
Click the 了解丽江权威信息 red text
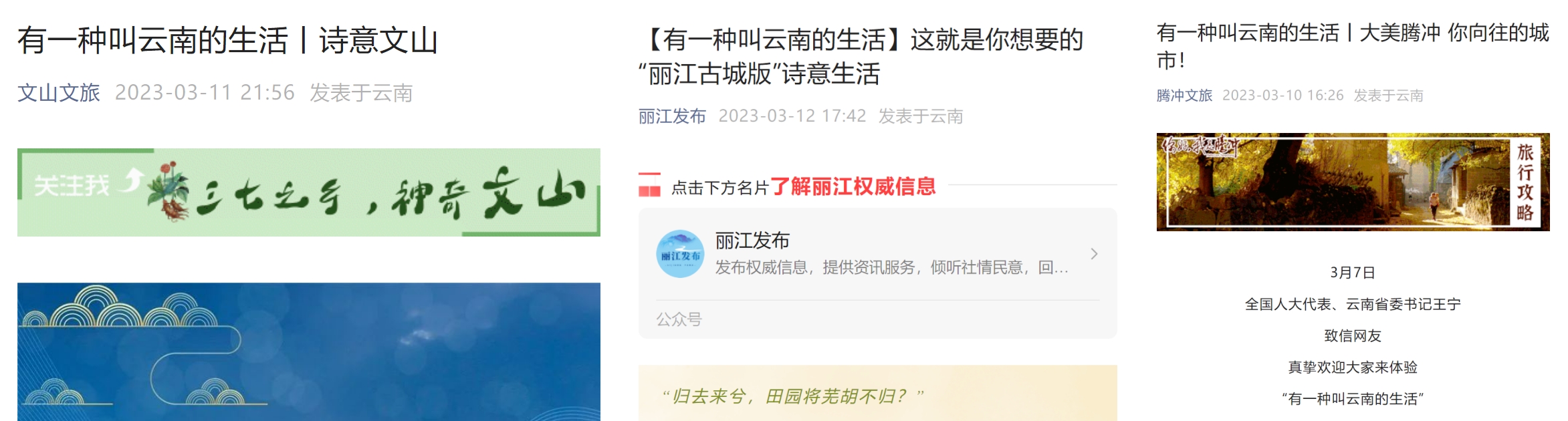click(x=853, y=186)
